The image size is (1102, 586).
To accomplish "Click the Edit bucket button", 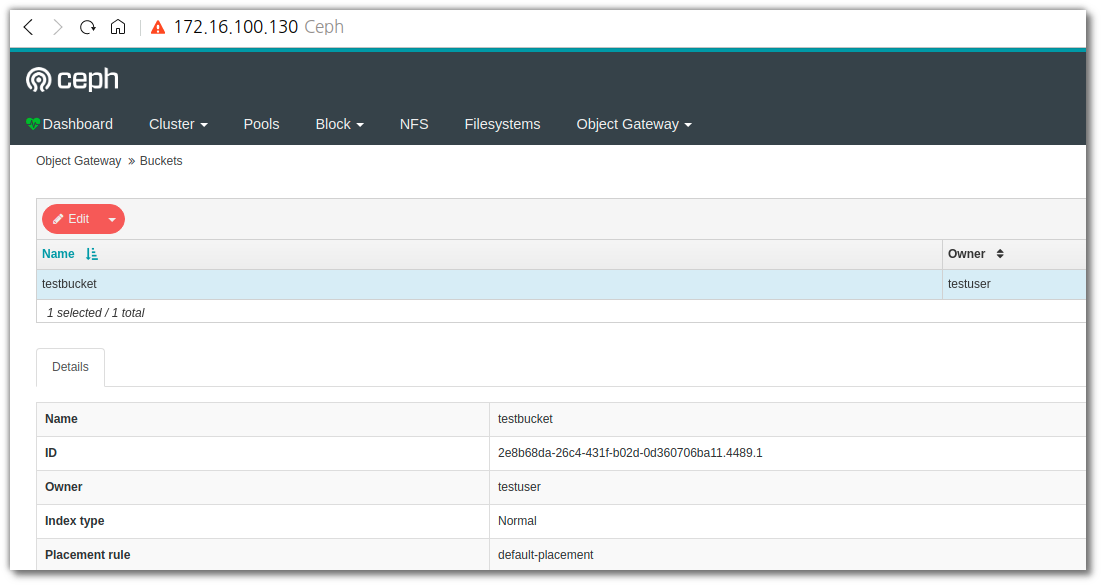I will click(x=72, y=219).
